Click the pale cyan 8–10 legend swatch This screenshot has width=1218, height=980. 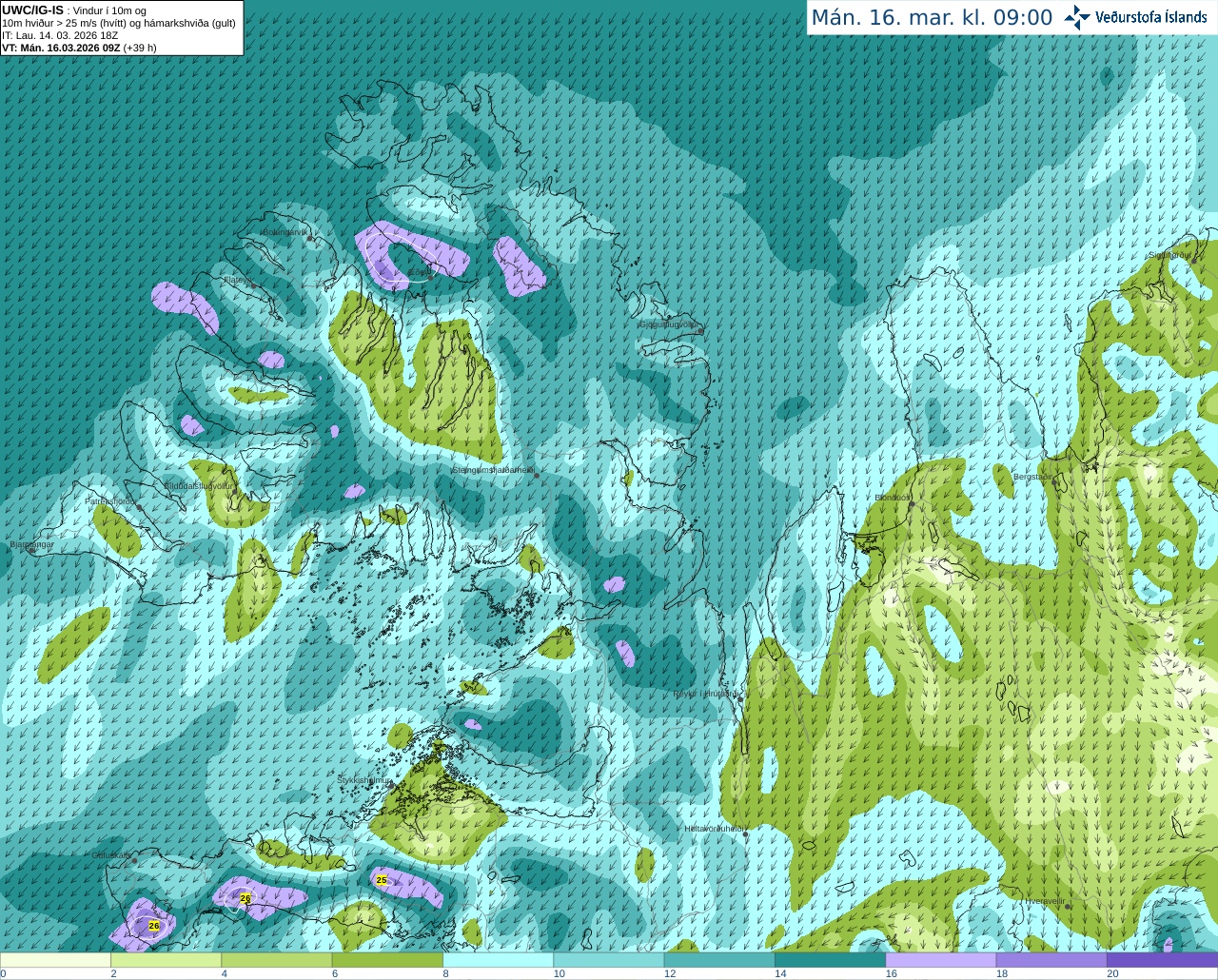click(x=498, y=960)
